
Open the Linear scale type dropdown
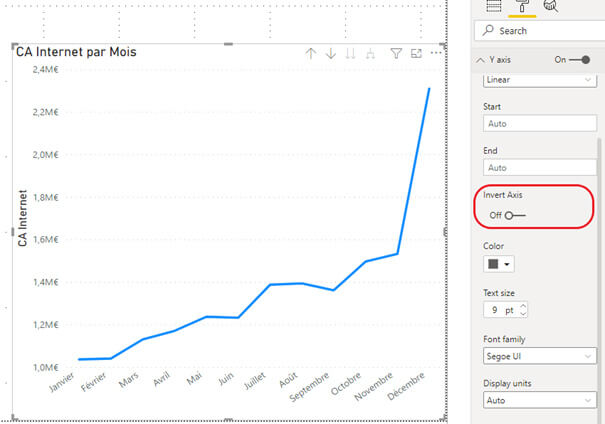(x=539, y=80)
